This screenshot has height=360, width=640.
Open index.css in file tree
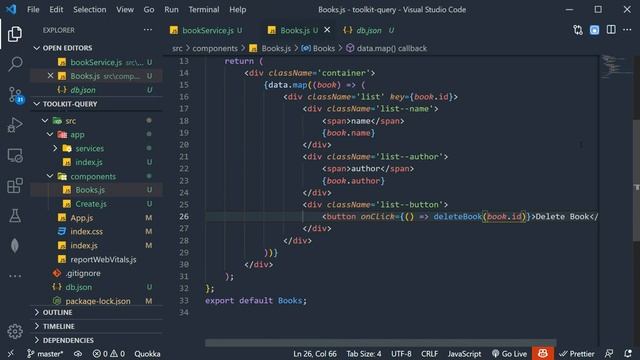coord(87,231)
